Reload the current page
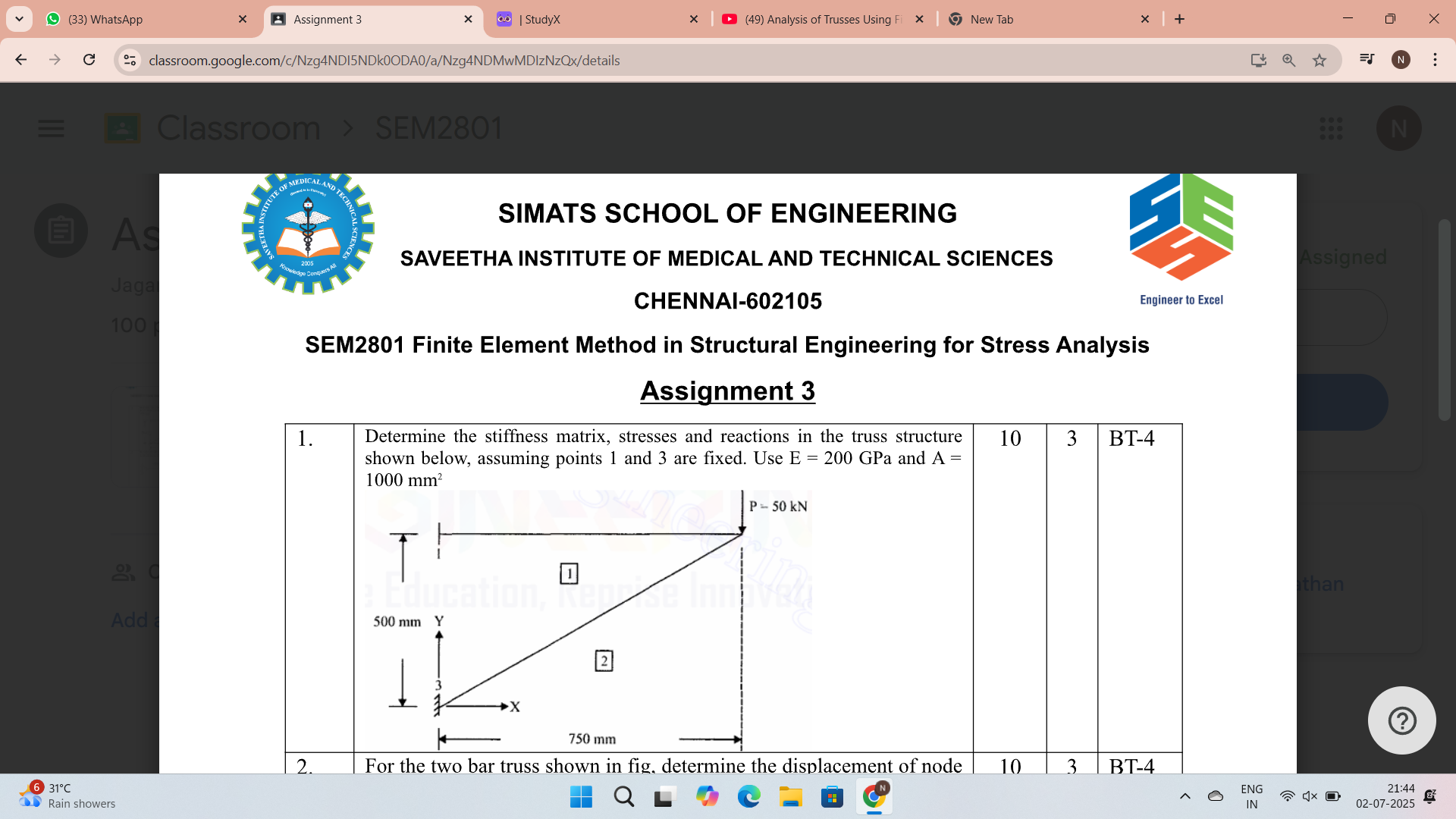This screenshot has width=1456, height=819. [x=89, y=60]
